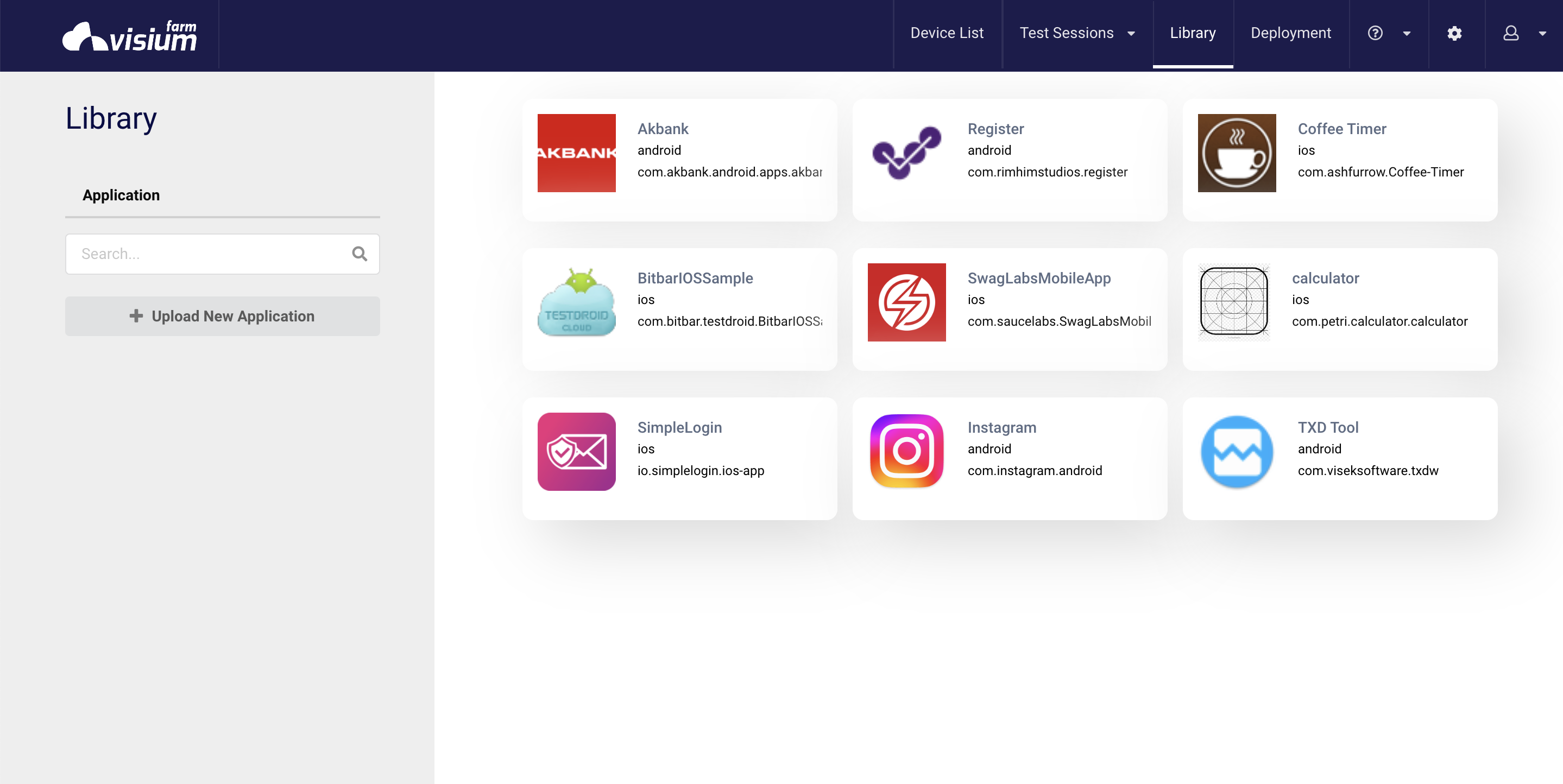The image size is (1563, 784).
Task: Click the Visium Farm logo
Action: (x=130, y=36)
